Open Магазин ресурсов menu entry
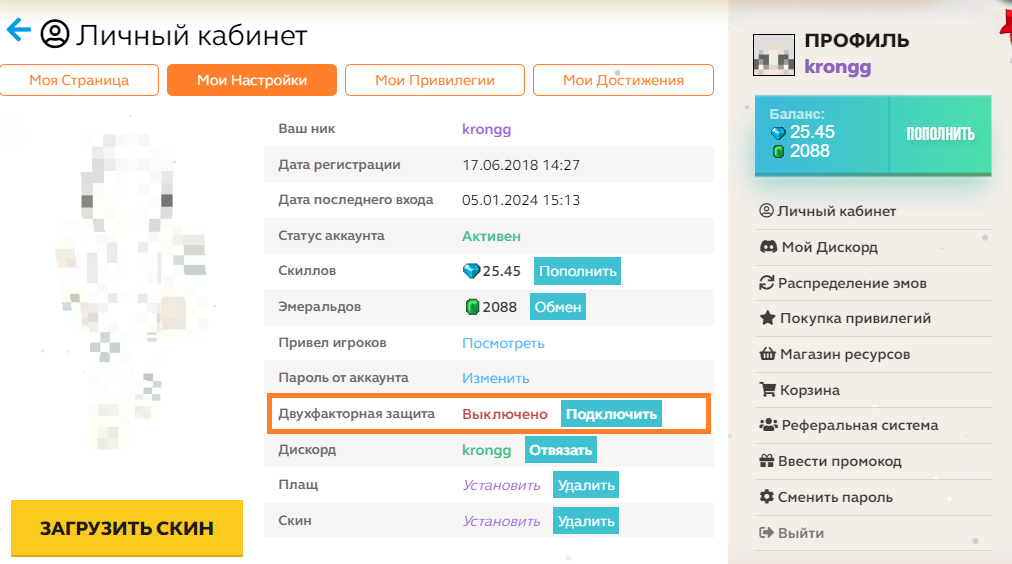The height and width of the screenshot is (564, 1012). click(x=845, y=354)
